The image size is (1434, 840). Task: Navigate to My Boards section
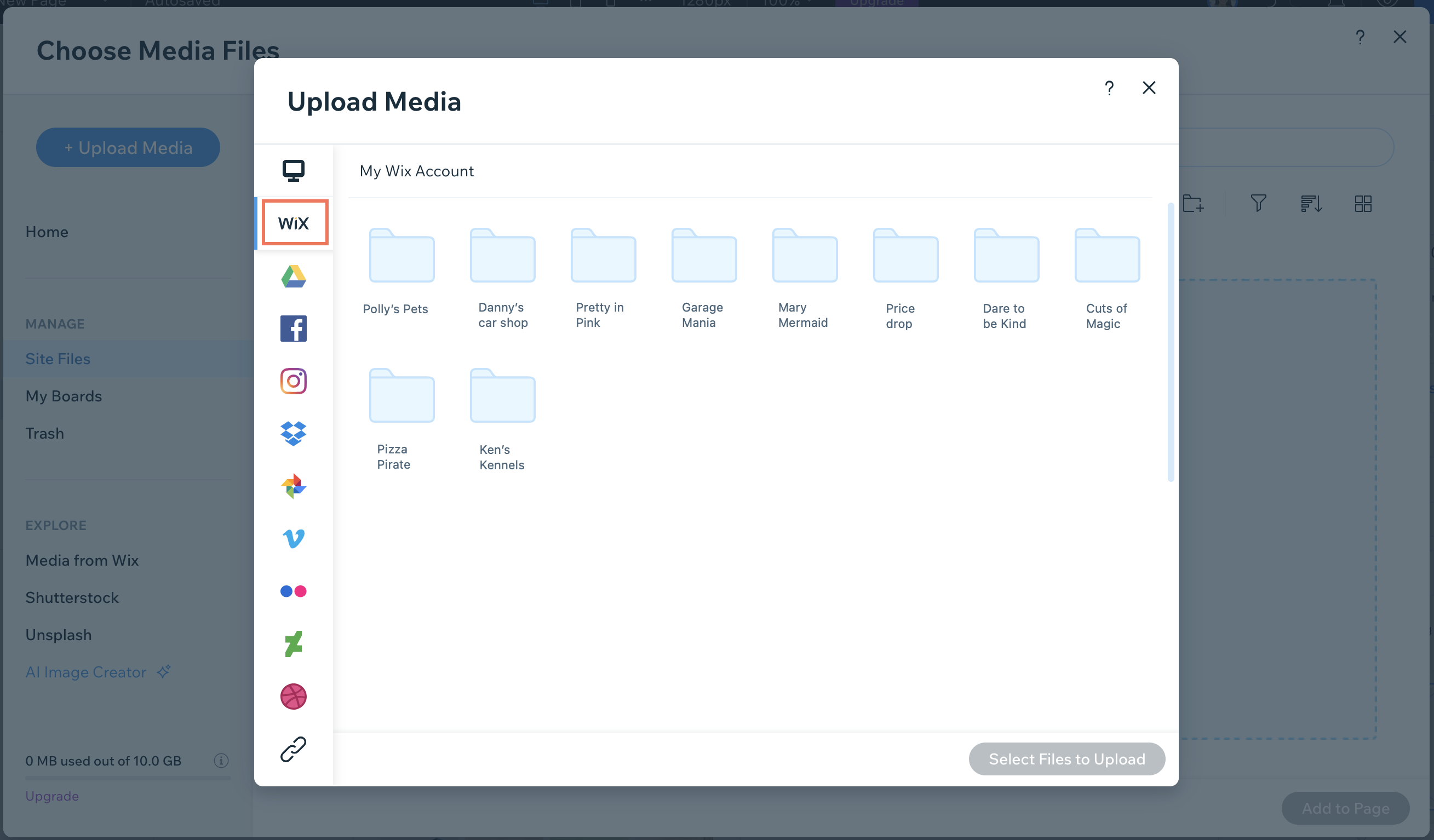pyautogui.click(x=63, y=395)
